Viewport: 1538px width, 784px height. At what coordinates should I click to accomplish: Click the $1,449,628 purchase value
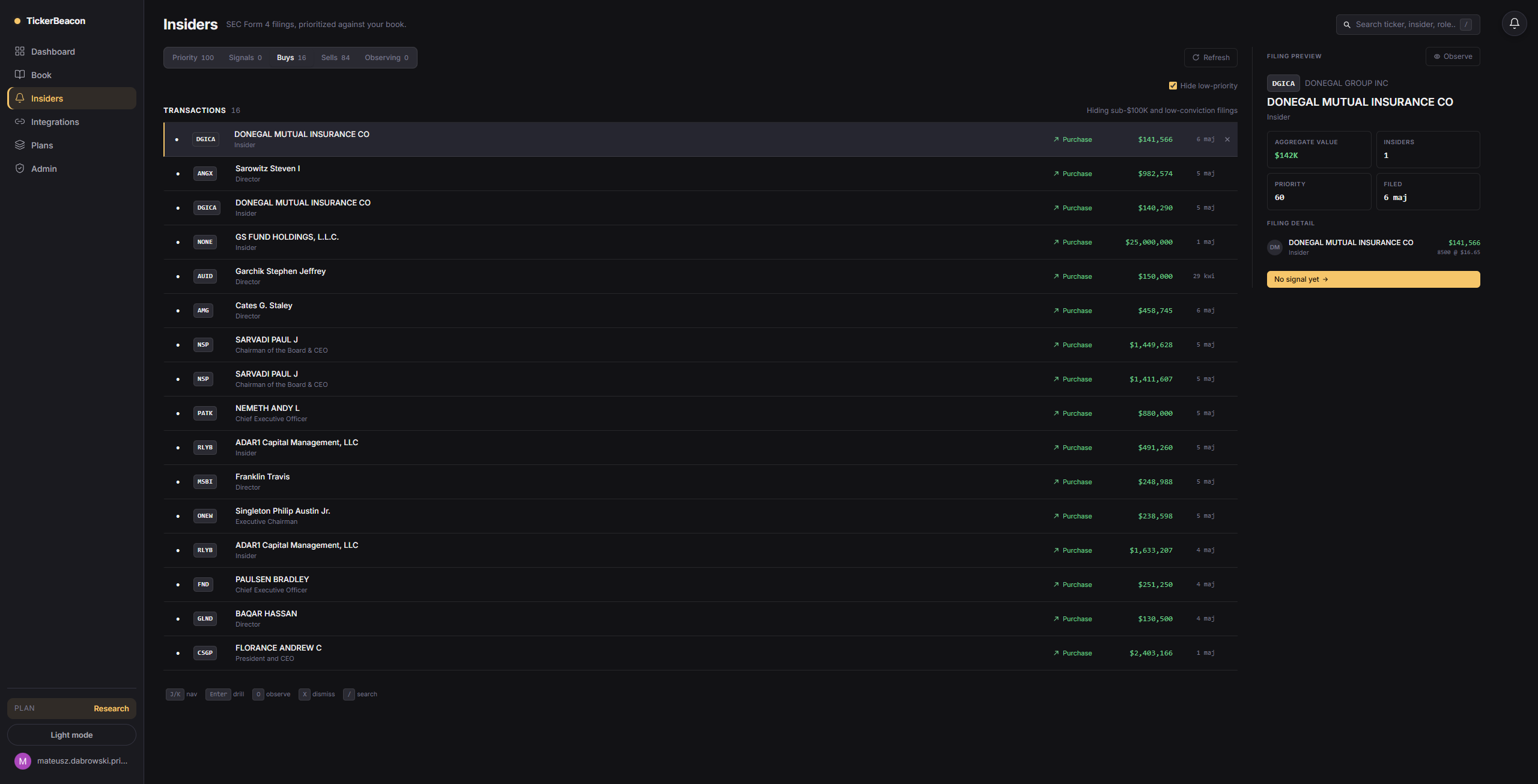[x=1150, y=345]
